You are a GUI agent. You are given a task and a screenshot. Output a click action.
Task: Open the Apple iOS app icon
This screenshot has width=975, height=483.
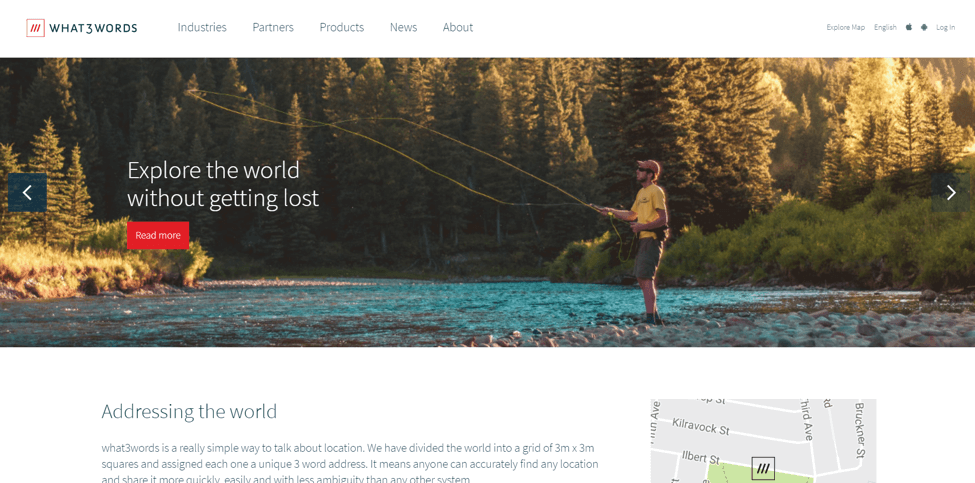[x=908, y=27]
